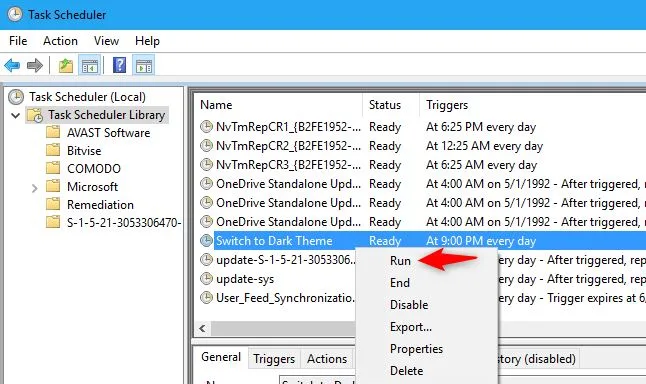This screenshot has width=646, height=384.
Task: Select the update-sys task name
Action: (x=245, y=279)
